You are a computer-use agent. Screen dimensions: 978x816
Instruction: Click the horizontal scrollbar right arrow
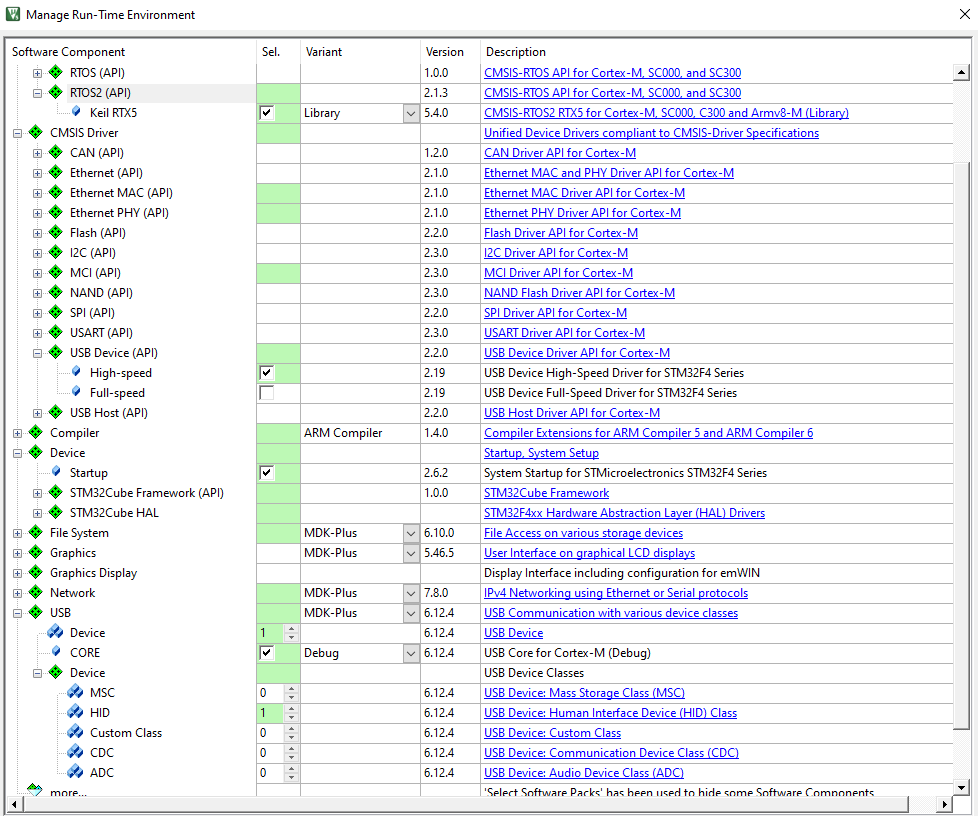[x=944, y=804]
